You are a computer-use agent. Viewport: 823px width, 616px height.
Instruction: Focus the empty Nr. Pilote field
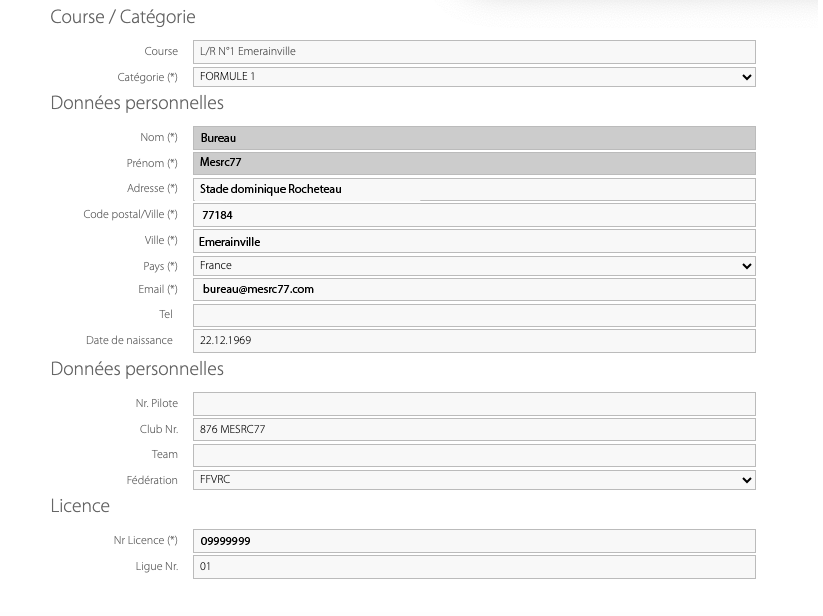click(x=474, y=404)
